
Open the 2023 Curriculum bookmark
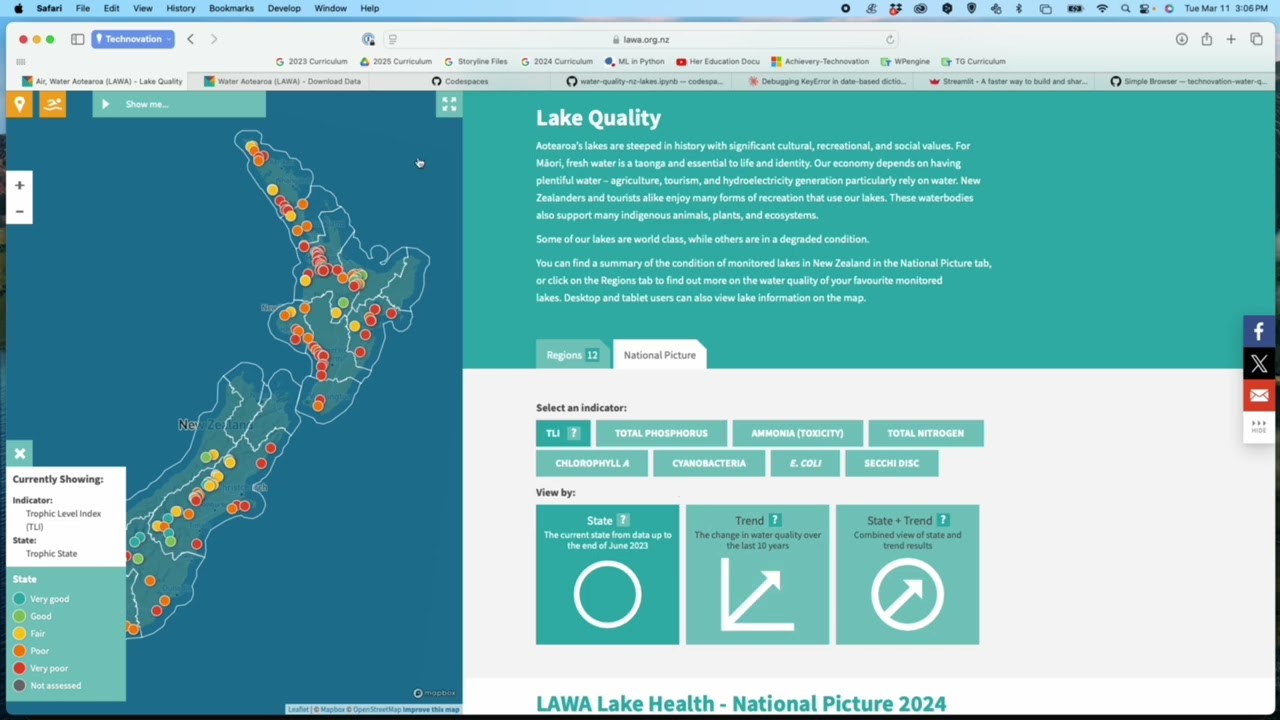click(x=311, y=61)
